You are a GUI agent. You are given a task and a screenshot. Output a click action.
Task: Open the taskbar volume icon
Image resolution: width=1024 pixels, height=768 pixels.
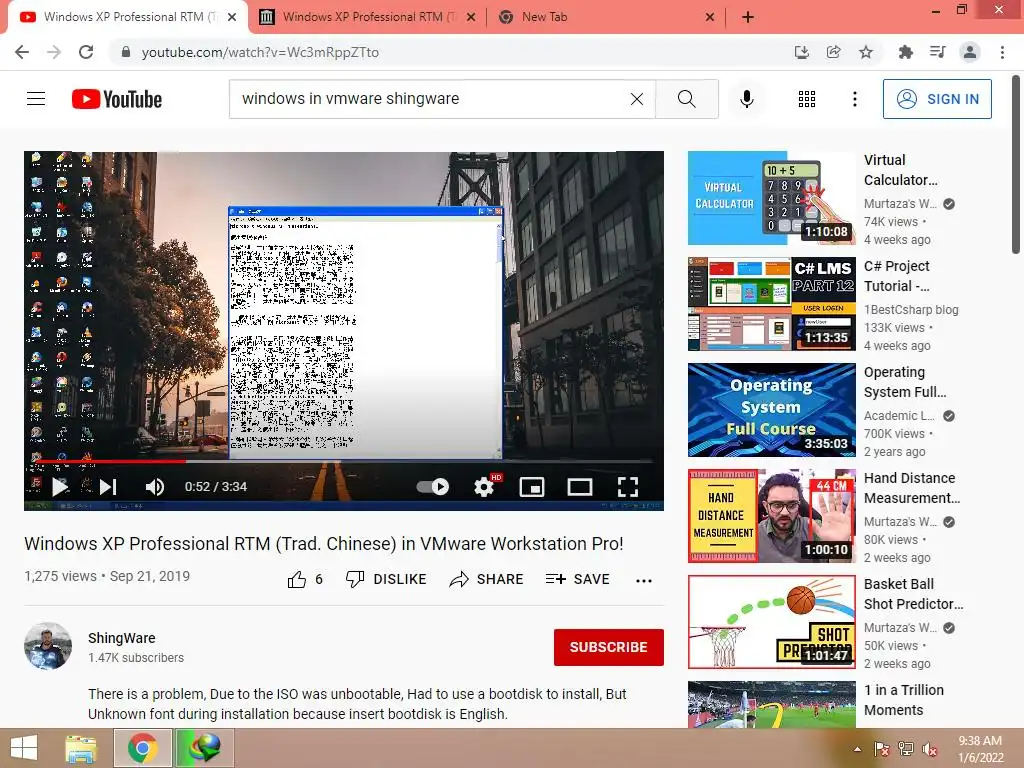(930, 749)
